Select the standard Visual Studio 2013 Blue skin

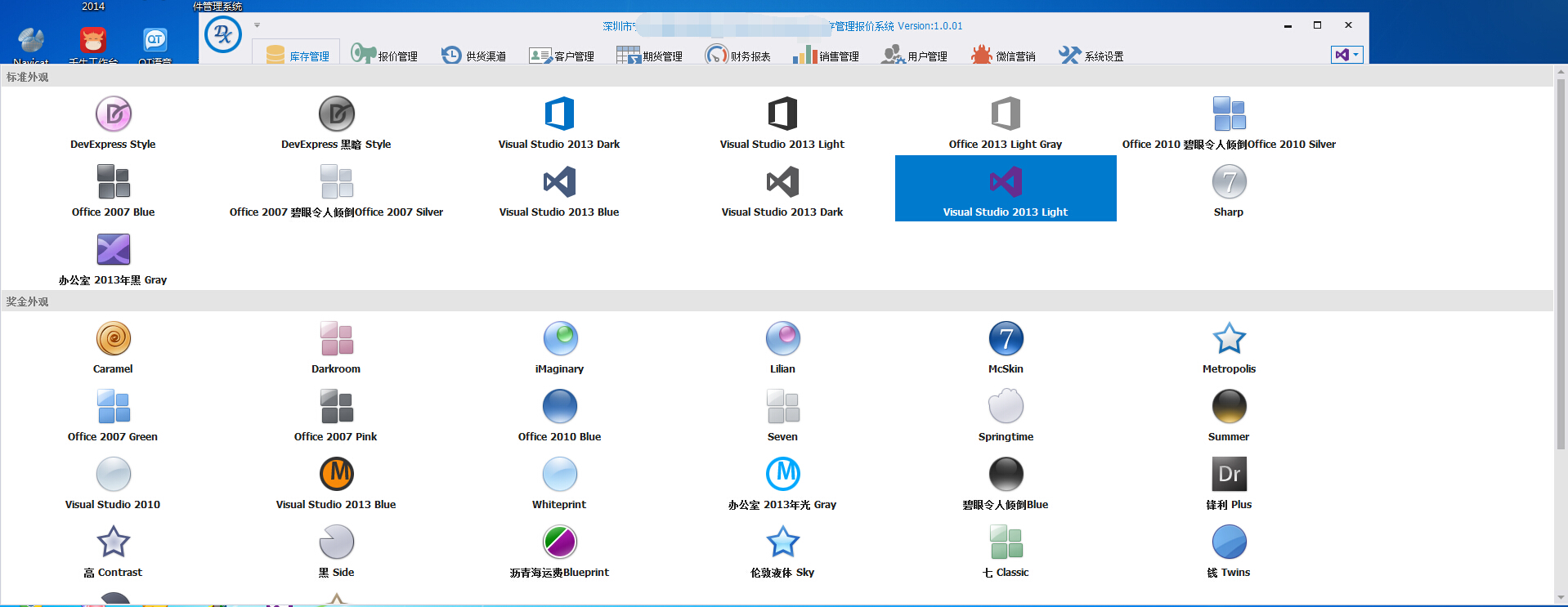pyautogui.click(x=560, y=190)
